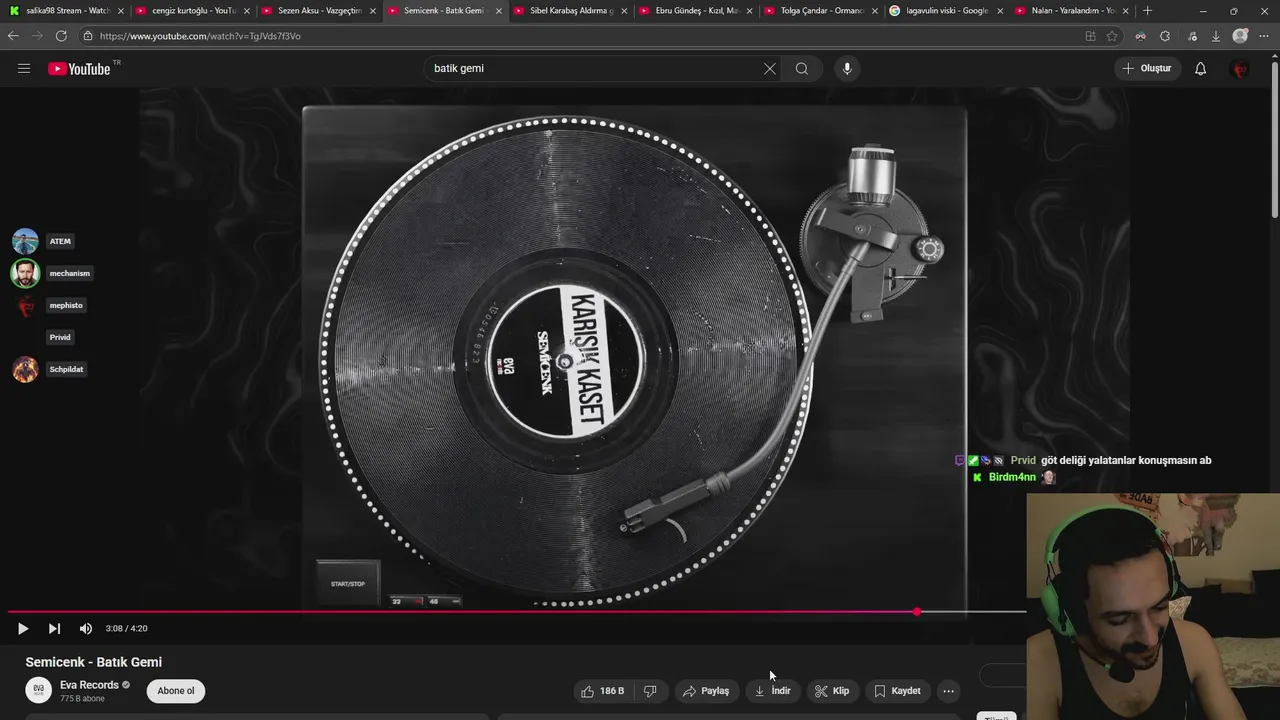This screenshot has width=1280, height=720.
Task: Open the browser profile avatar
Action: tap(1241, 36)
